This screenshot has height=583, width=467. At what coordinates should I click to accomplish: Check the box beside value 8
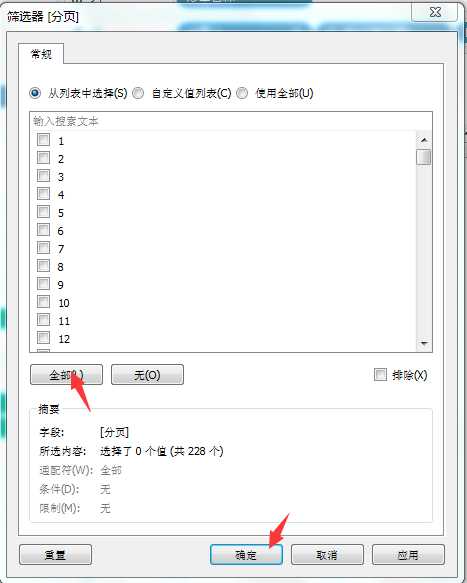pyautogui.click(x=44, y=265)
